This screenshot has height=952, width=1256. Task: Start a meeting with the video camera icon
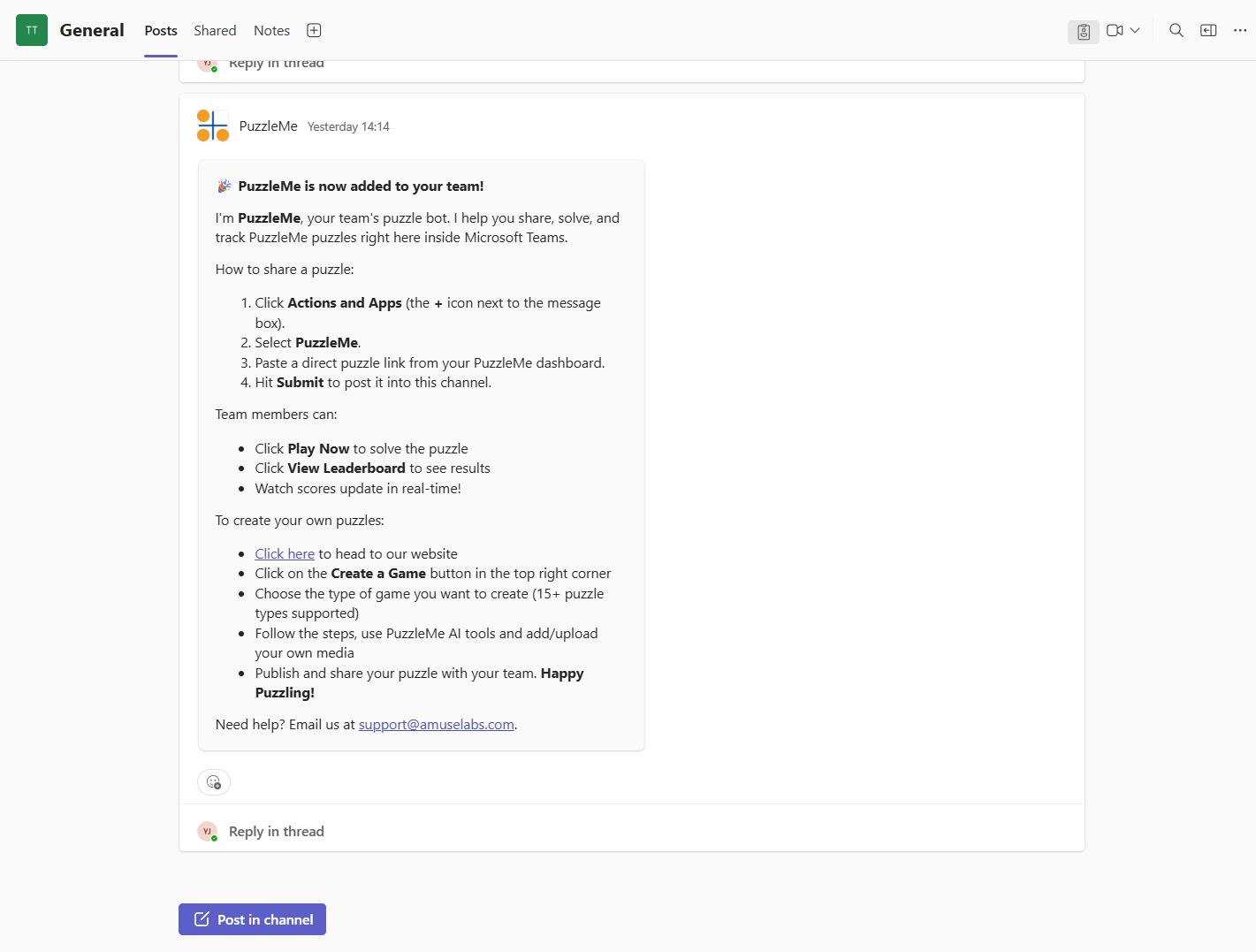[1115, 31]
